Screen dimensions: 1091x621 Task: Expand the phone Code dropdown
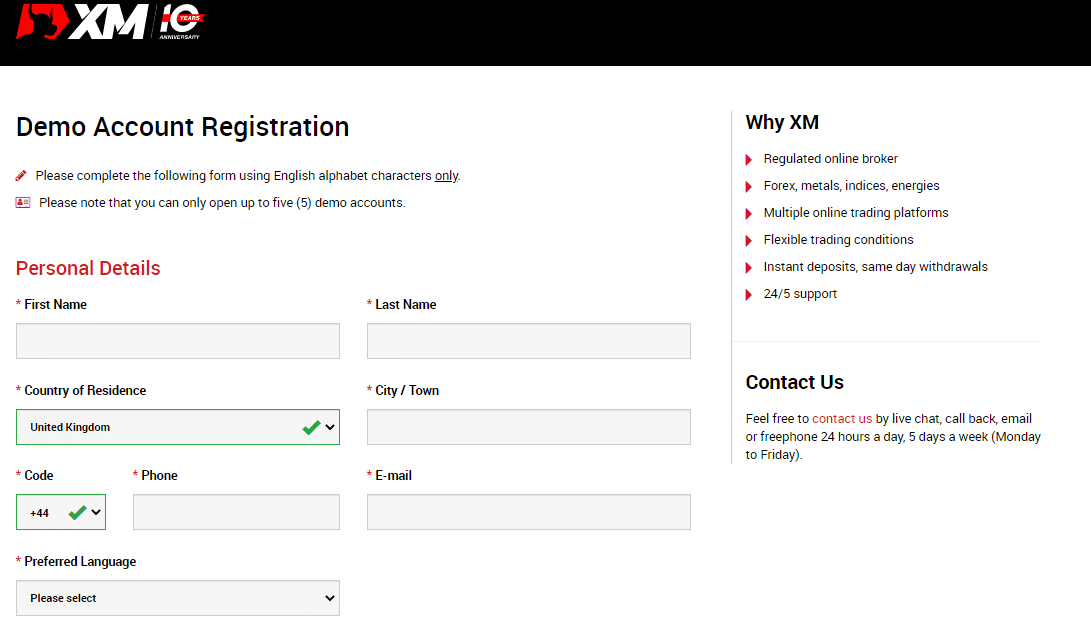point(61,513)
